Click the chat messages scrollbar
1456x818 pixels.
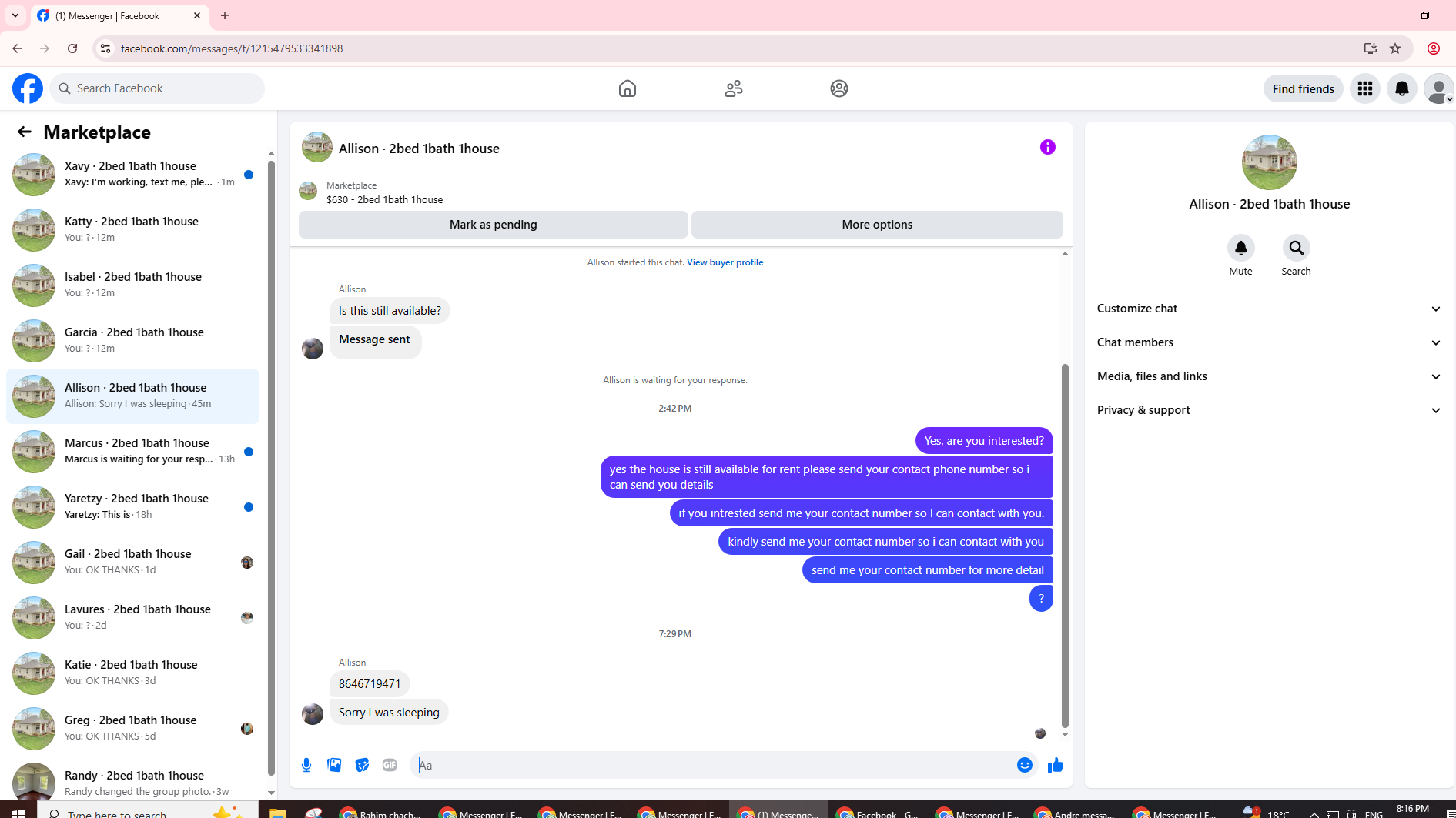pos(1065,546)
